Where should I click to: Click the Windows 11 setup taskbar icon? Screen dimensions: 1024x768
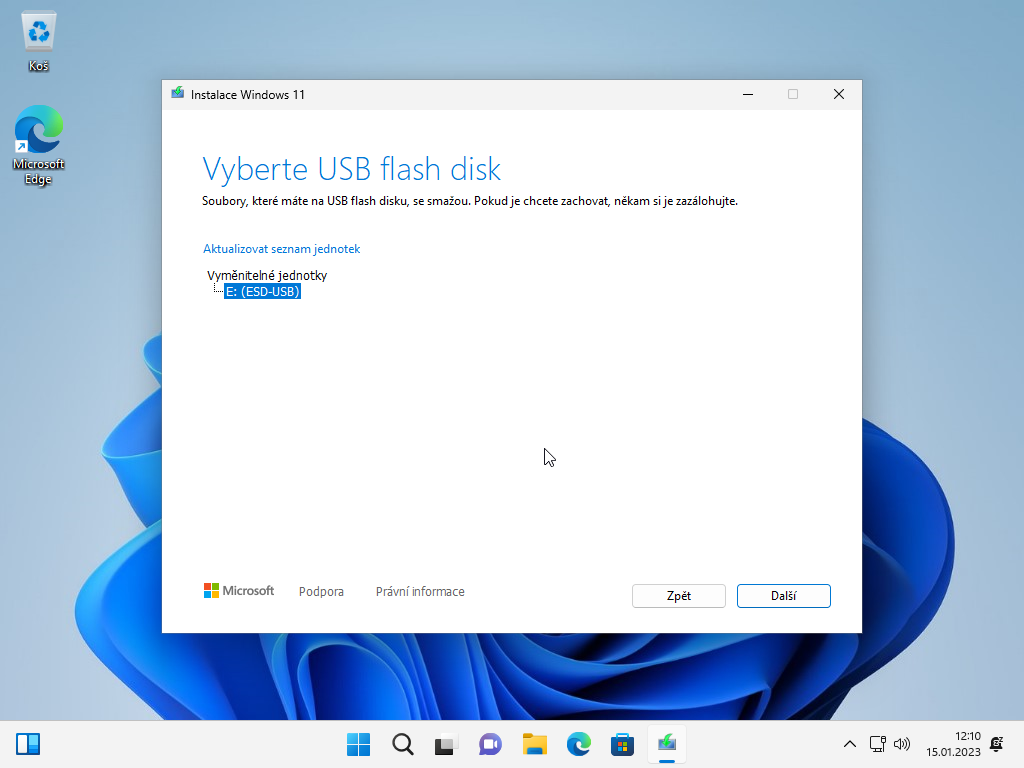tap(667, 744)
